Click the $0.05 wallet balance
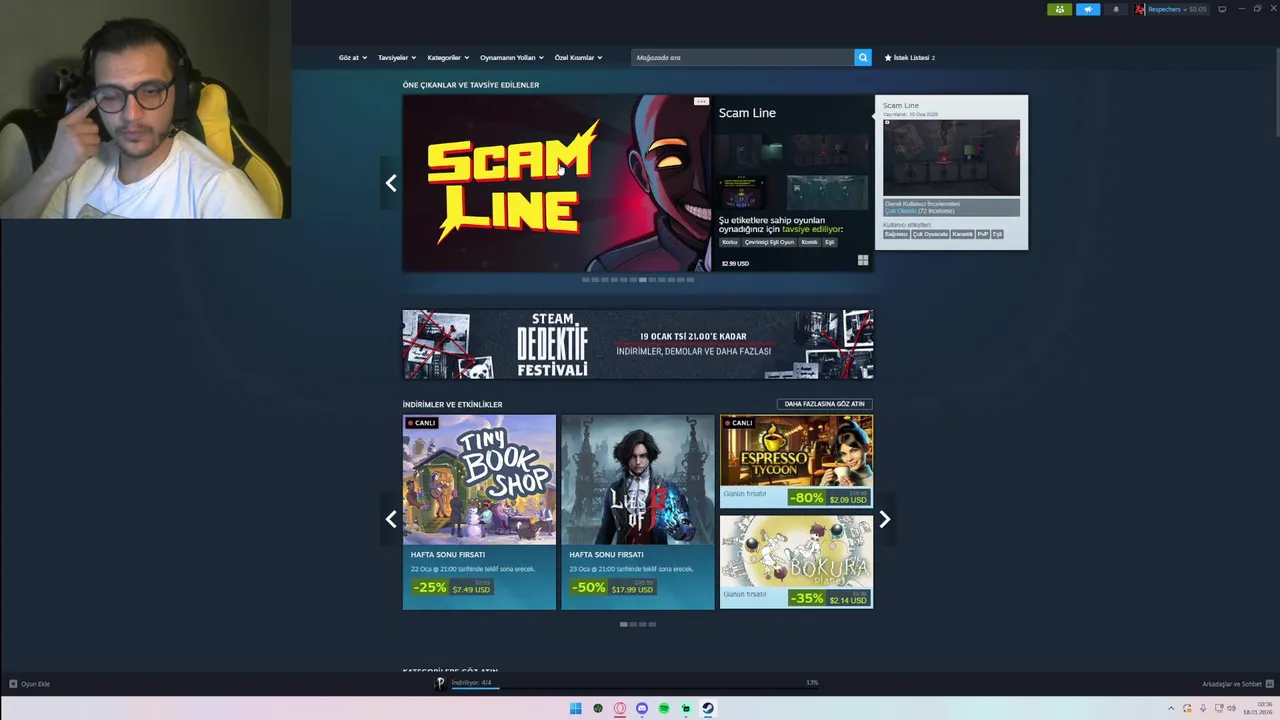 (1197, 9)
